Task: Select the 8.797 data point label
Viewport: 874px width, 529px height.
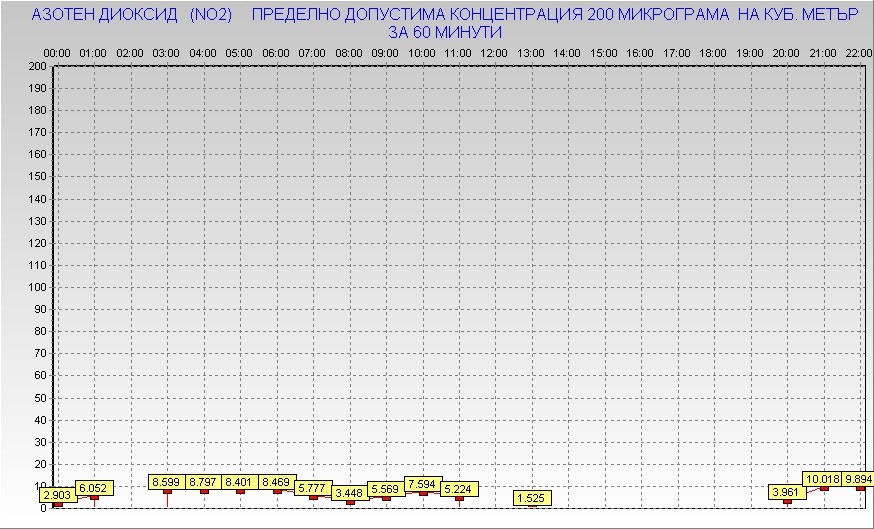Action: (x=204, y=482)
